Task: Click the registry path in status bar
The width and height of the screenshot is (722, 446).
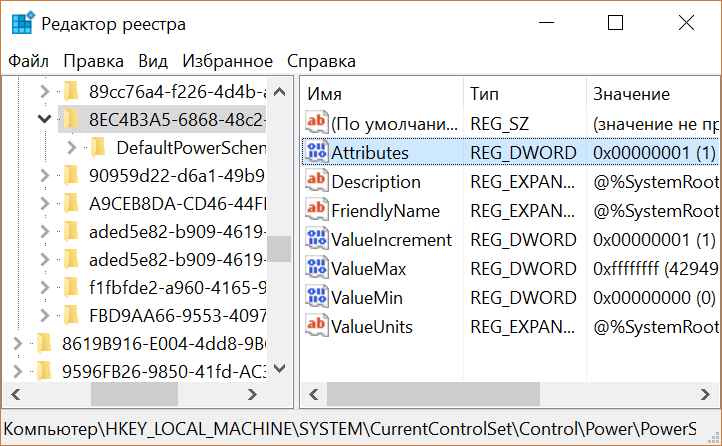Action: (x=350, y=429)
